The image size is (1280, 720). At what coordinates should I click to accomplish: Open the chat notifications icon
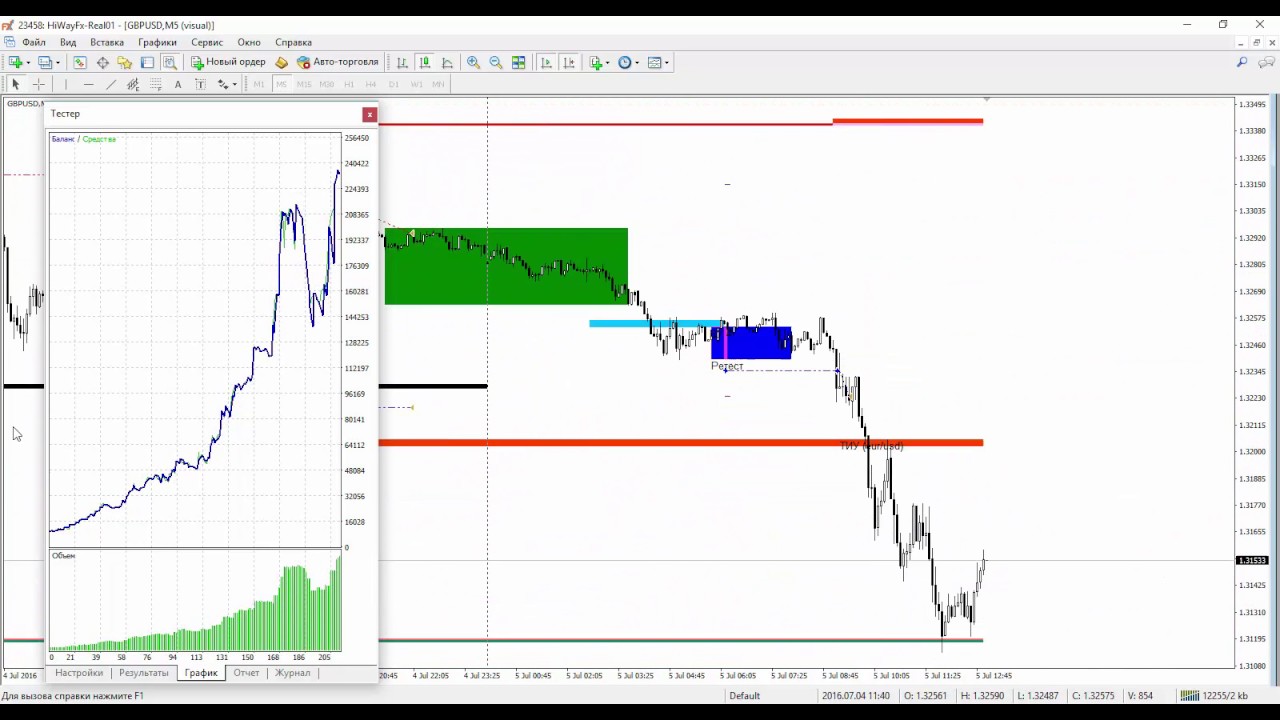click(1268, 62)
